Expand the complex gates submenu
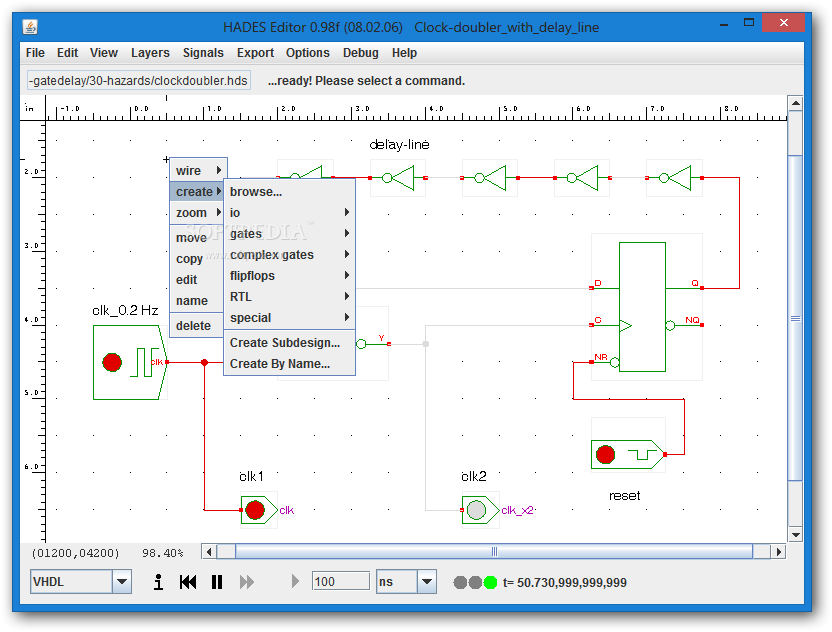Image resolution: width=832 pixels, height=632 pixels. pos(289,255)
